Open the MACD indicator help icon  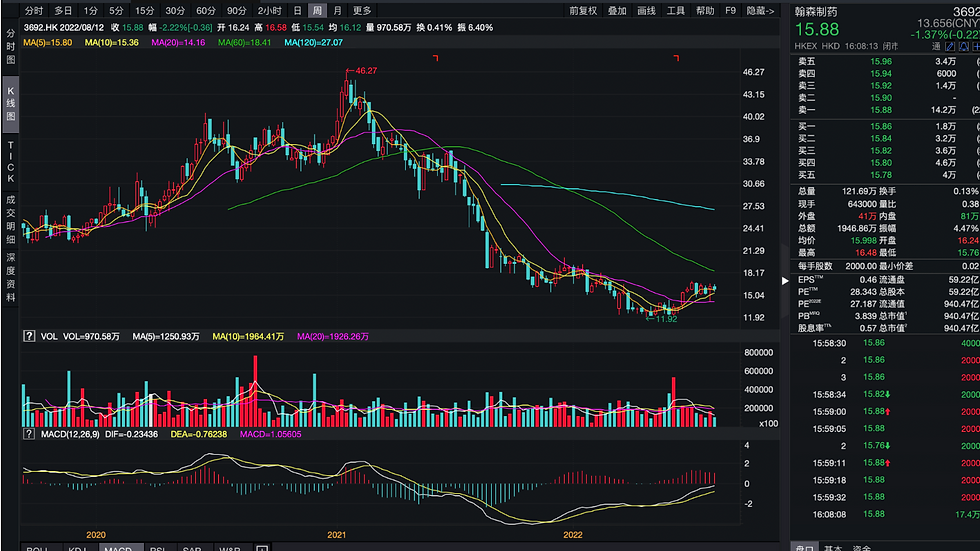click(x=29, y=434)
